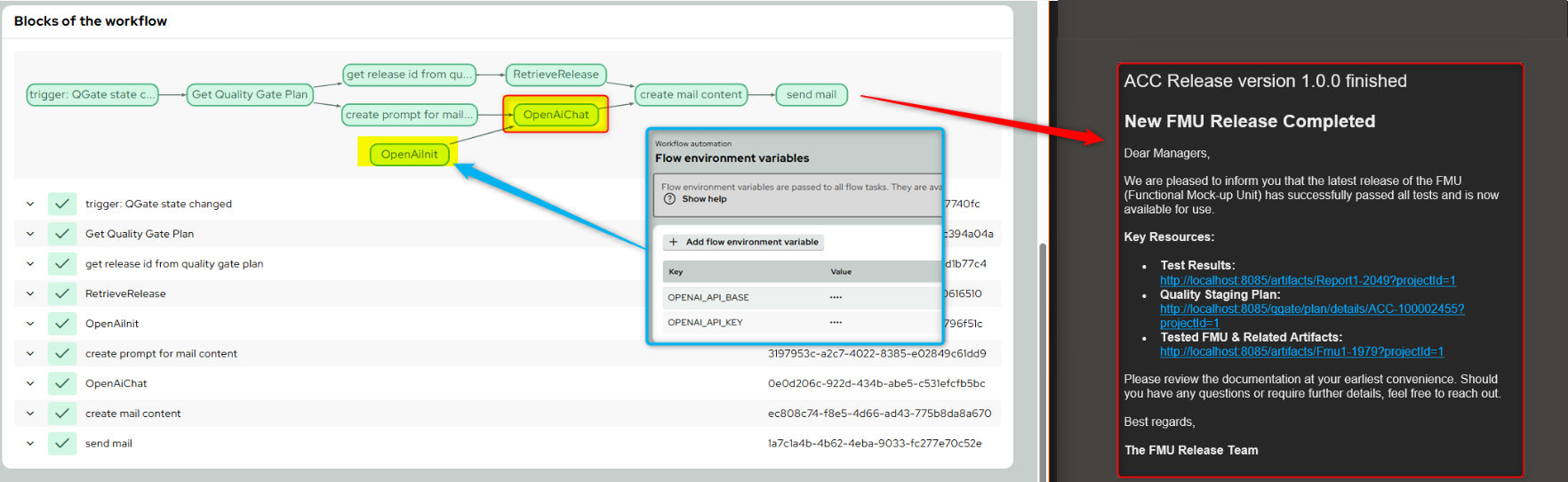Select the create mail content node

[691, 94]
